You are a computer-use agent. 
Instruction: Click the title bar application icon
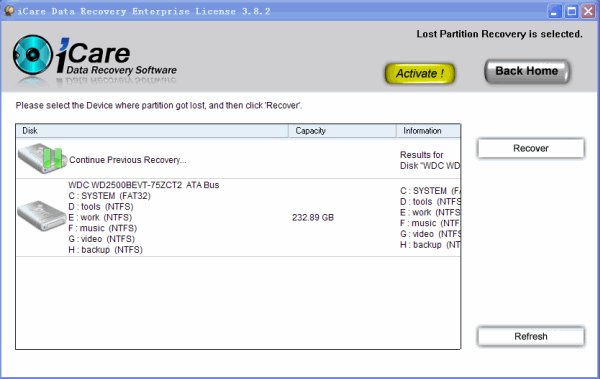9,11
